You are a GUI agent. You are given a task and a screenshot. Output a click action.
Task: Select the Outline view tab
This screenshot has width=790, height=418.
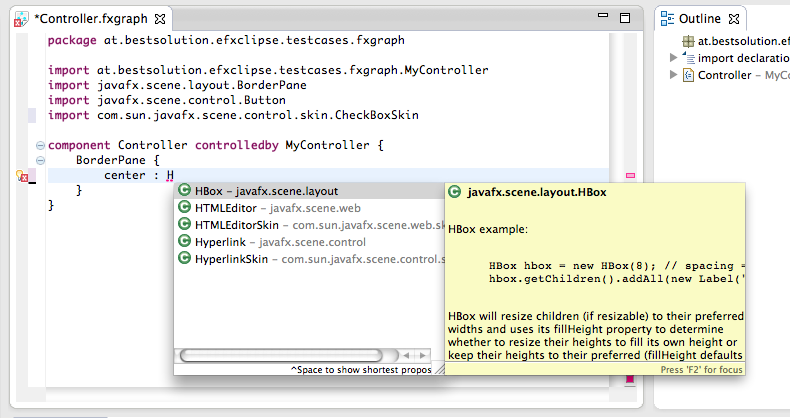(706, 18)
